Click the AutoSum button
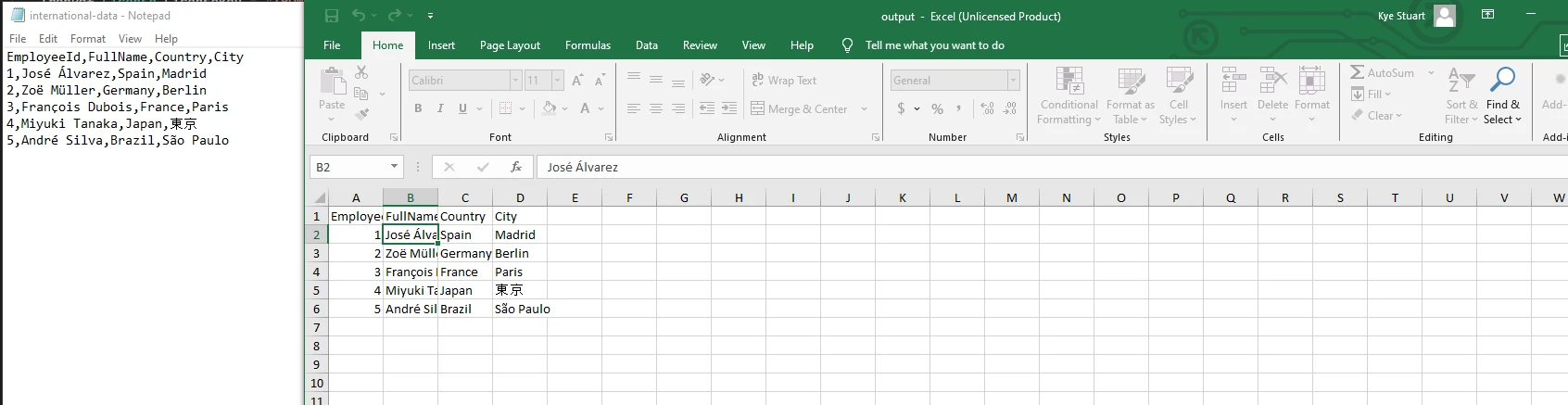This screenshot has width=1568, height=405. click(1382, 72)
